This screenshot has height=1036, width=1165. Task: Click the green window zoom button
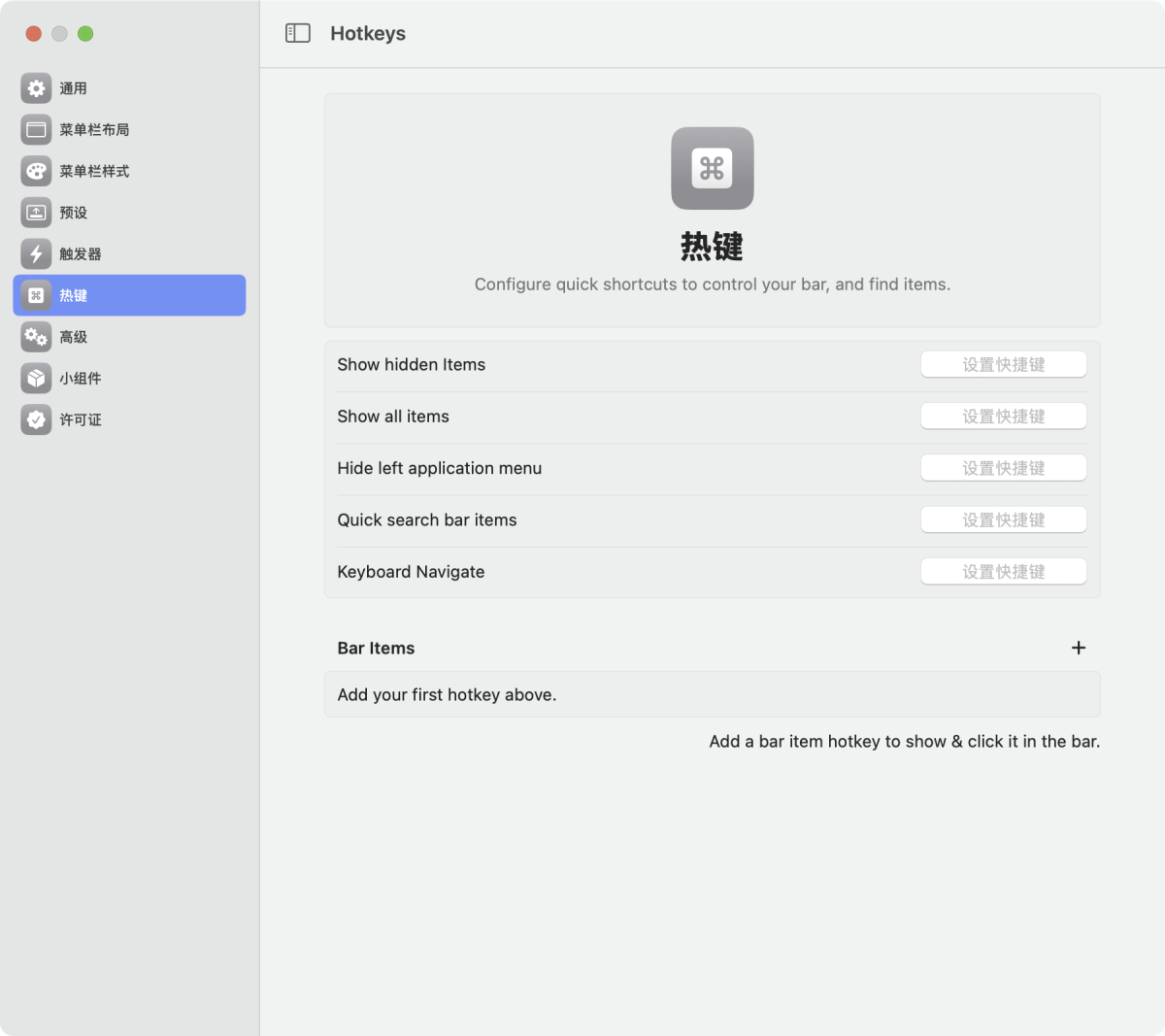pos(85,34)
